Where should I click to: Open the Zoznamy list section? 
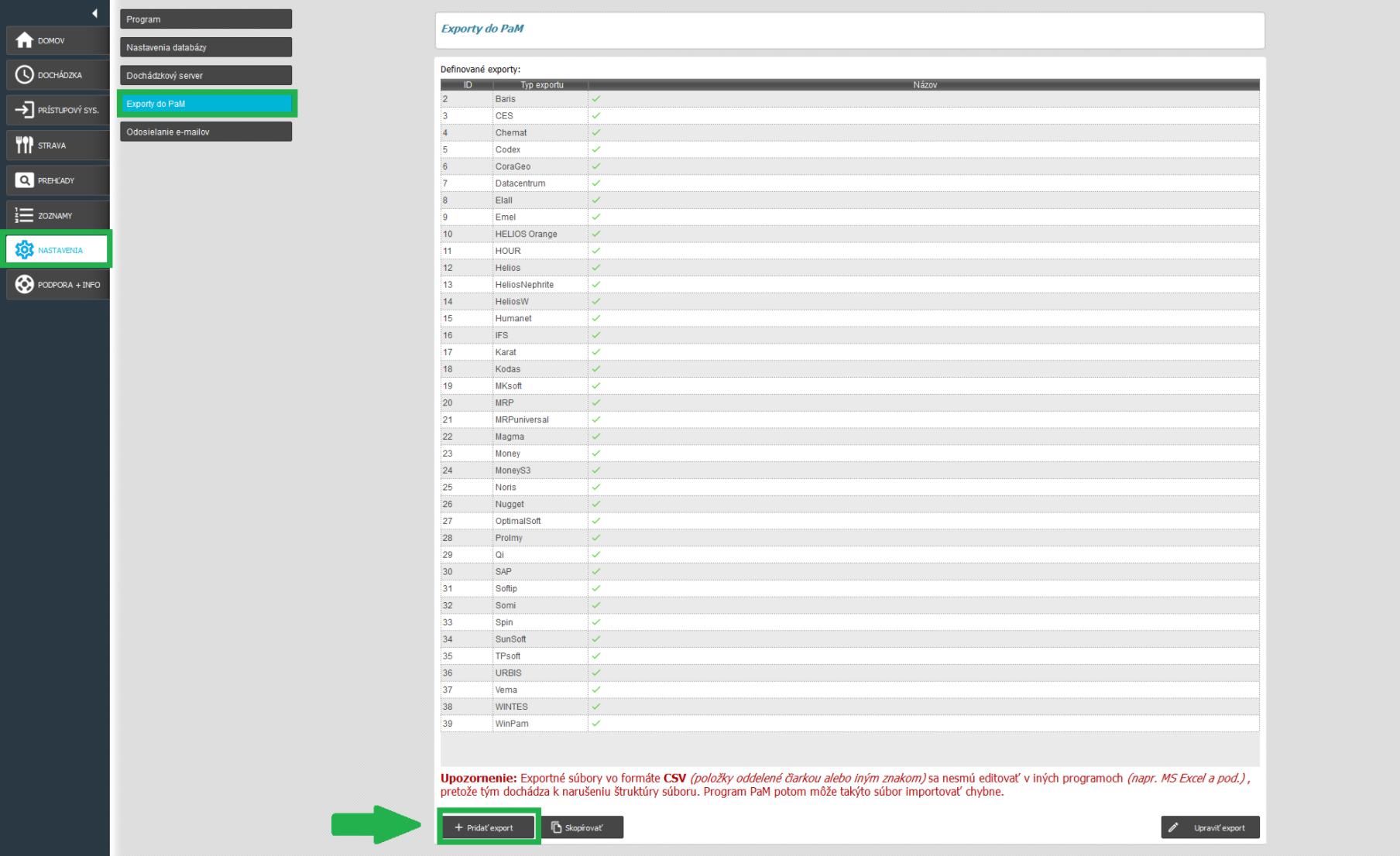click(x=57, y=215)
